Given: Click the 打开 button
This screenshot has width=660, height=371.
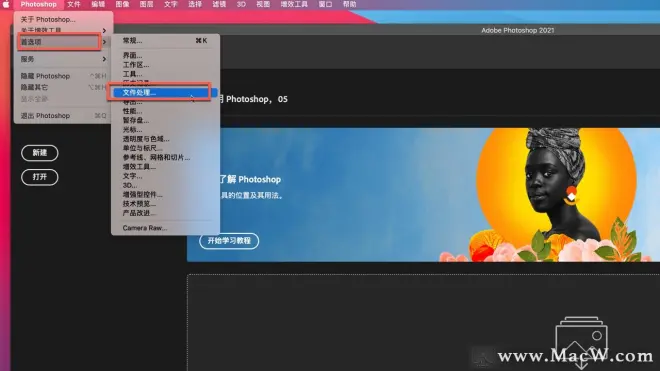Looking at the screenshot, I should click(40, 177).
